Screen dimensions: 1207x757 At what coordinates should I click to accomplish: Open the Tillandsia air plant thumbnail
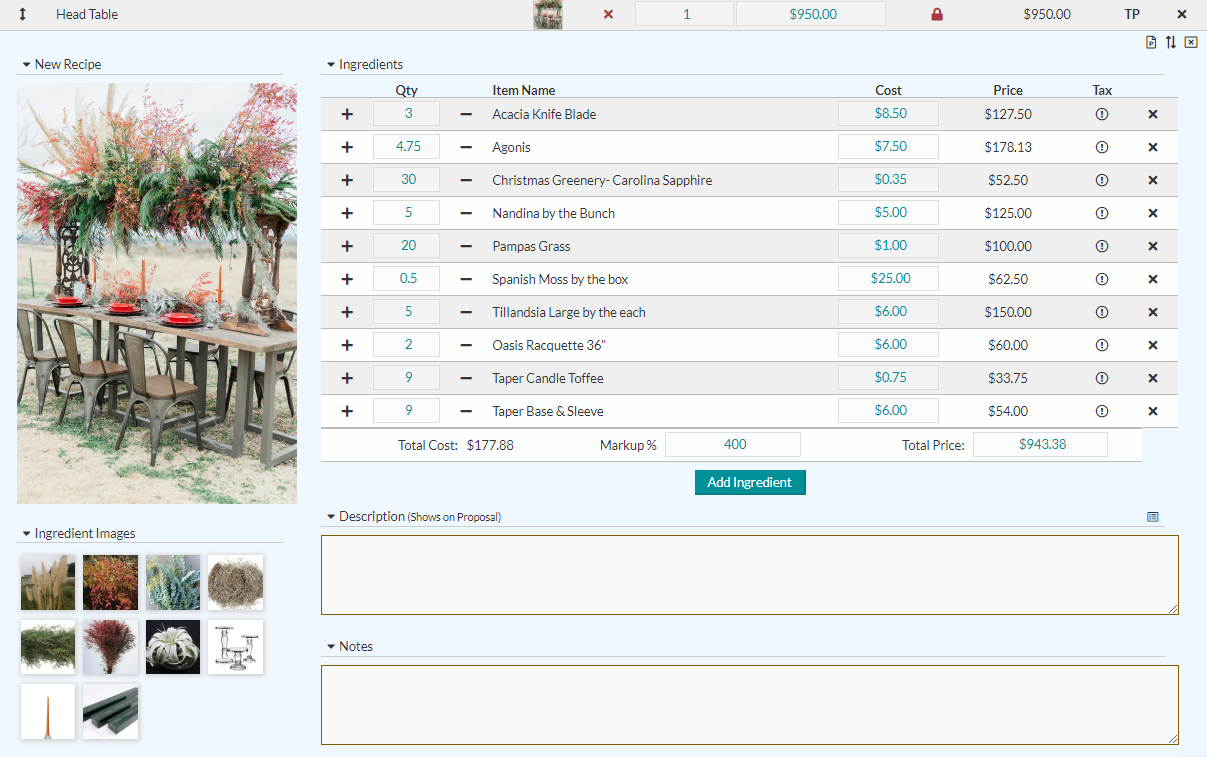click(173, 647)
